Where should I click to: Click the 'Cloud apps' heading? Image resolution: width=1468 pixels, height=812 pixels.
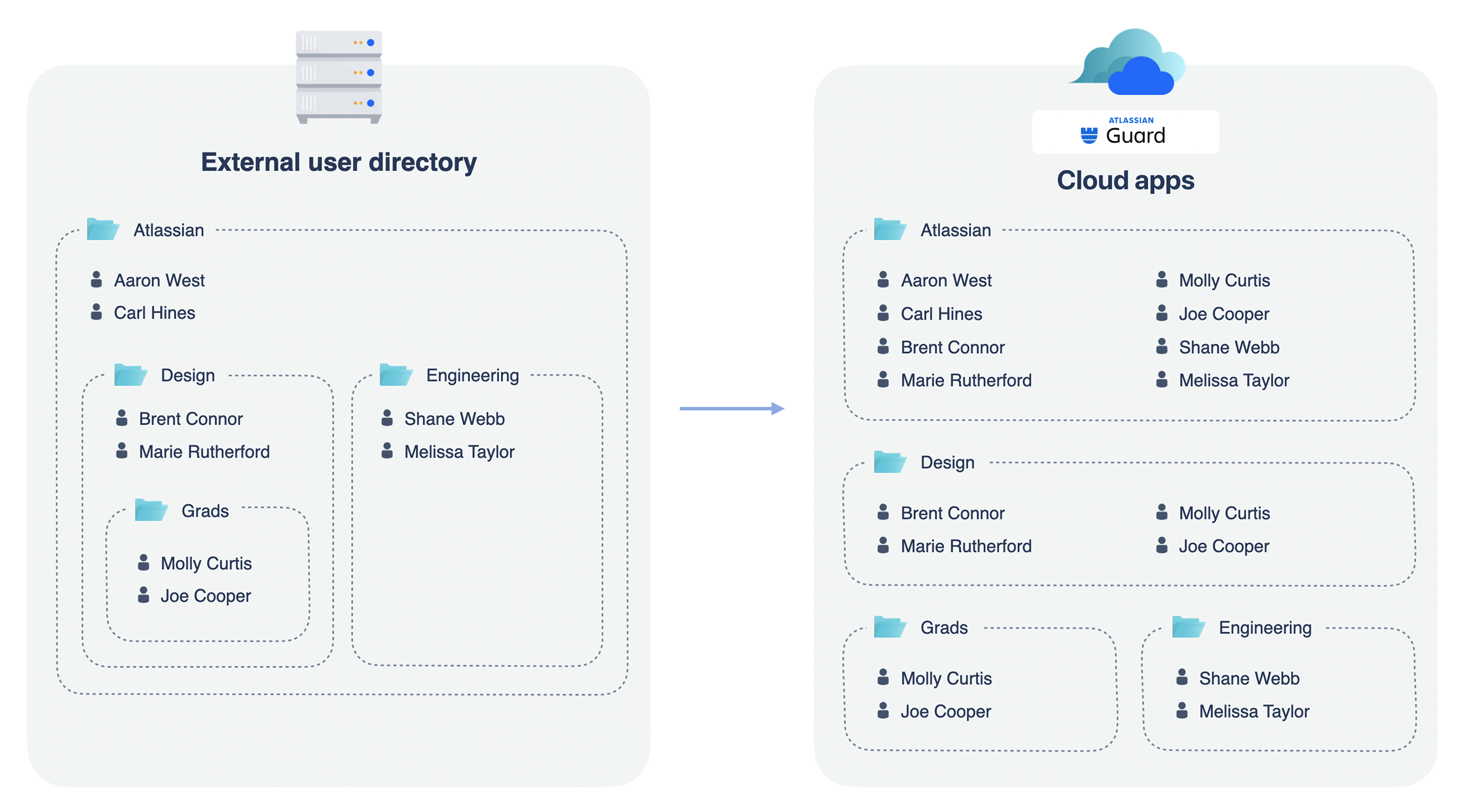[x=1125, y=181]
